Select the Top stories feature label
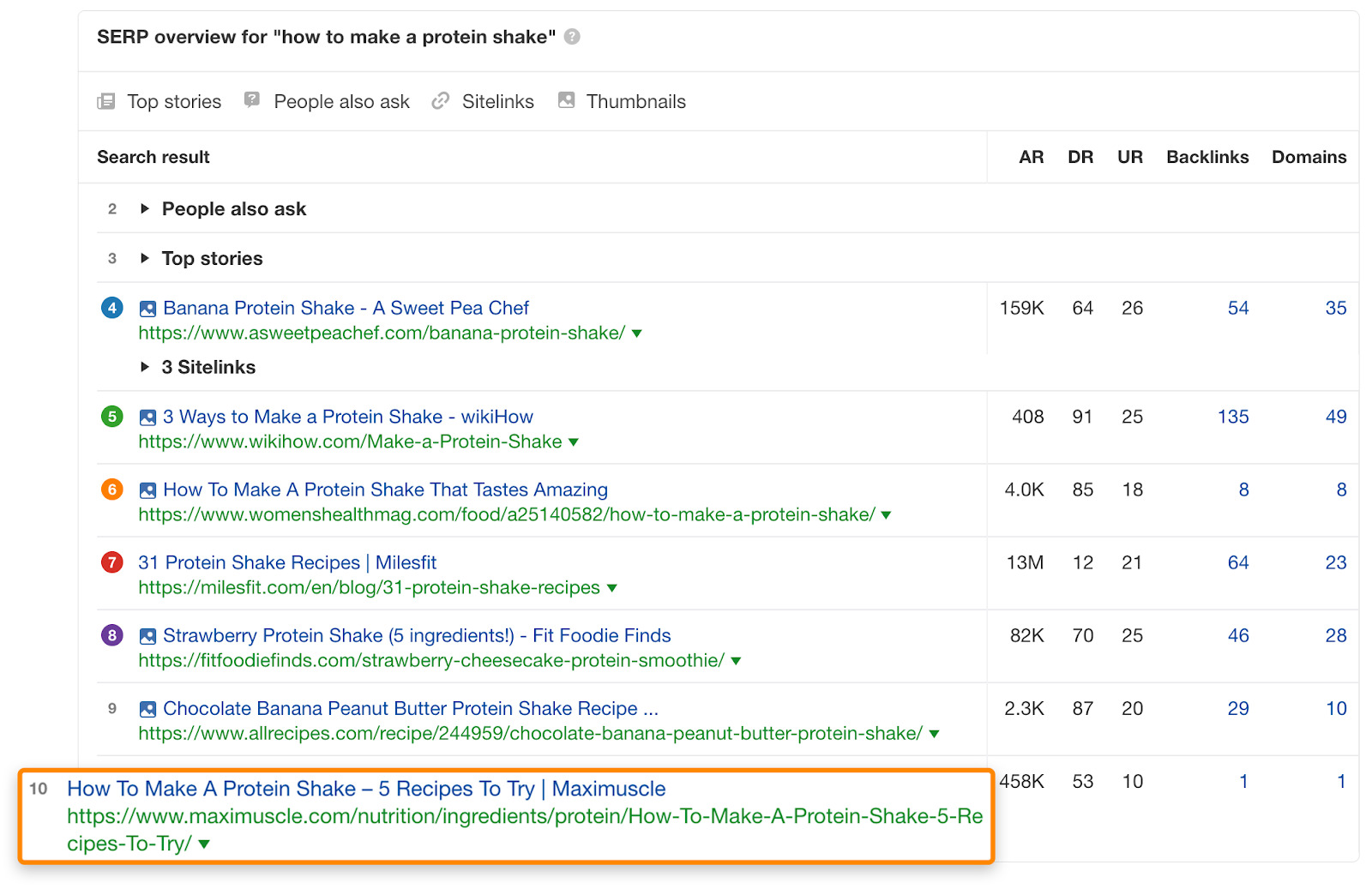Image resolution: width=1372 pixels, height=889 pixels. (174, 101)
